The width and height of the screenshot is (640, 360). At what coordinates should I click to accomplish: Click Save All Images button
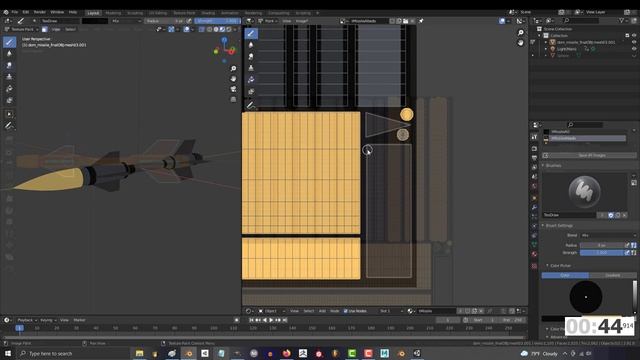[590, 156]
